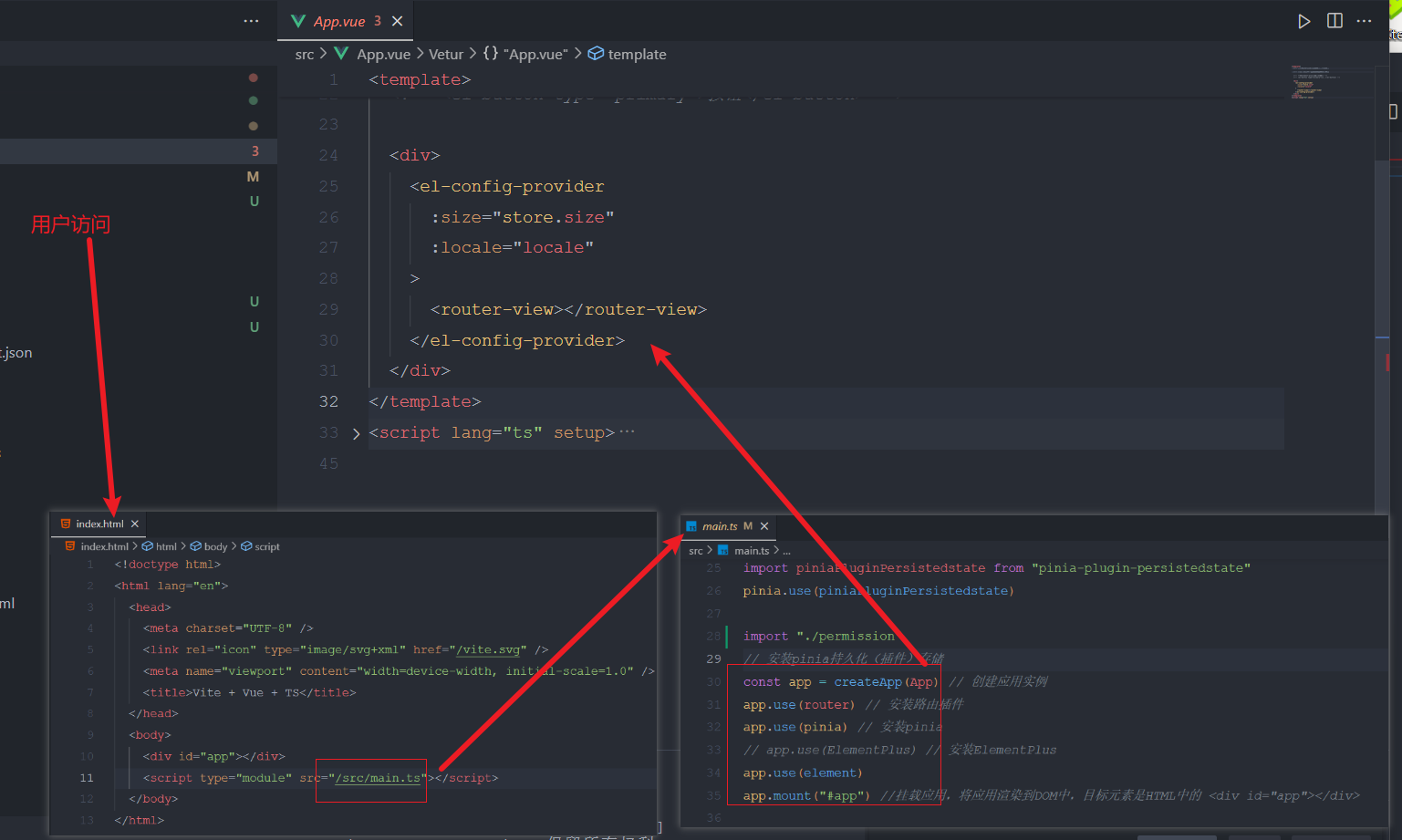1402x840 pixels.
Task: Click the app.use(element) line in main.ts
Action: point(803,773)
